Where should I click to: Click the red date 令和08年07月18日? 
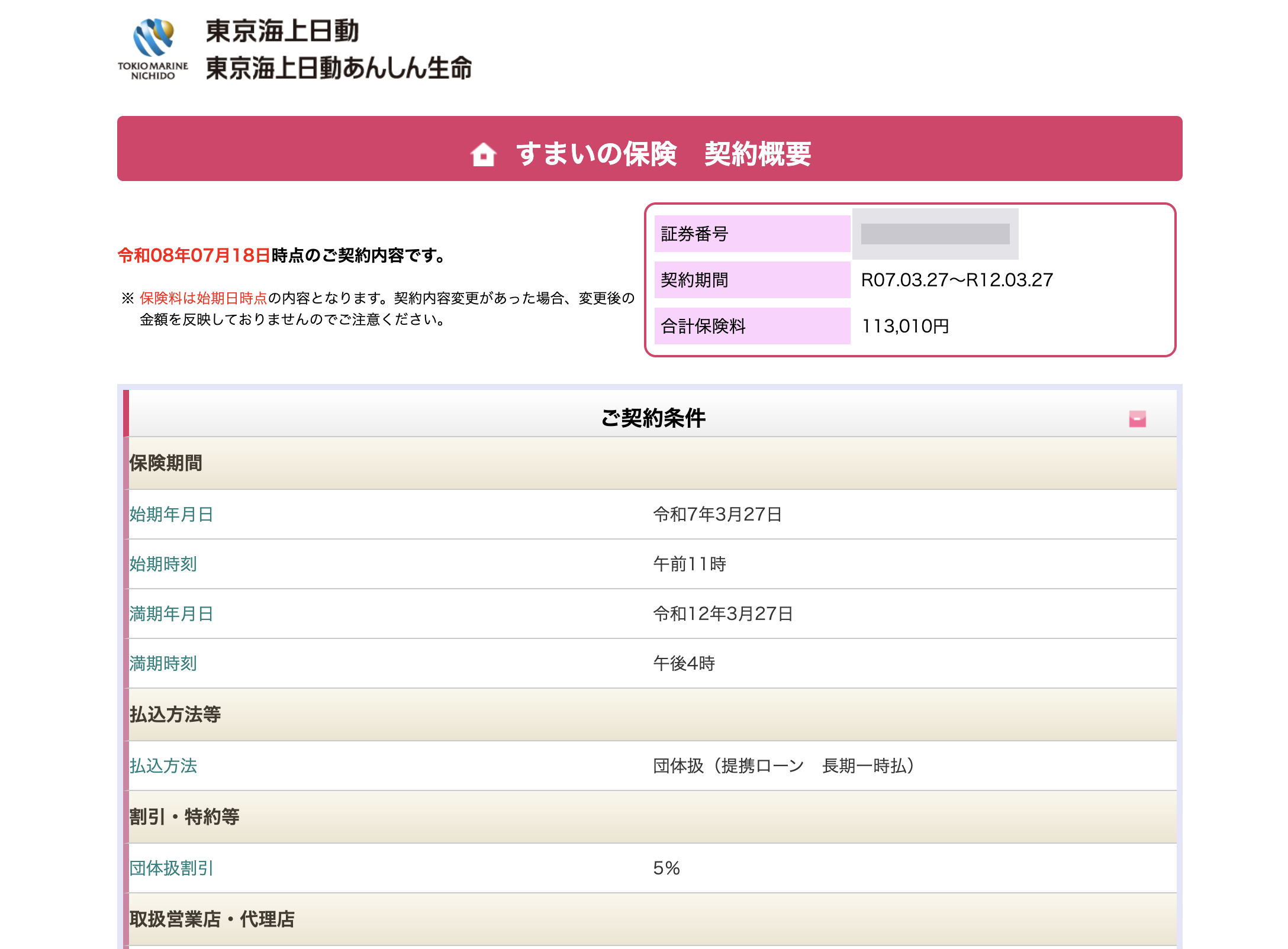coord(194,256)
